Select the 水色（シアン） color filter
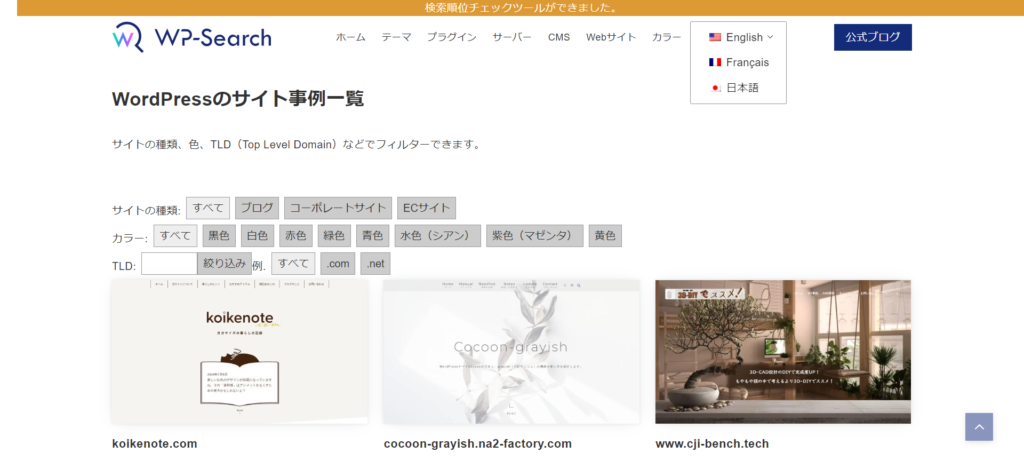 click(x=435, y=236)
